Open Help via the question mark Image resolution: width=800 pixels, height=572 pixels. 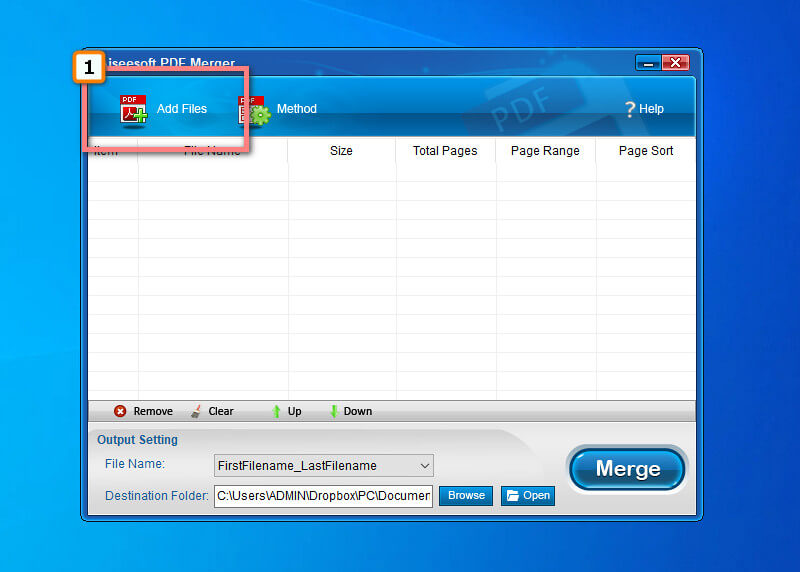pos(630,109)
